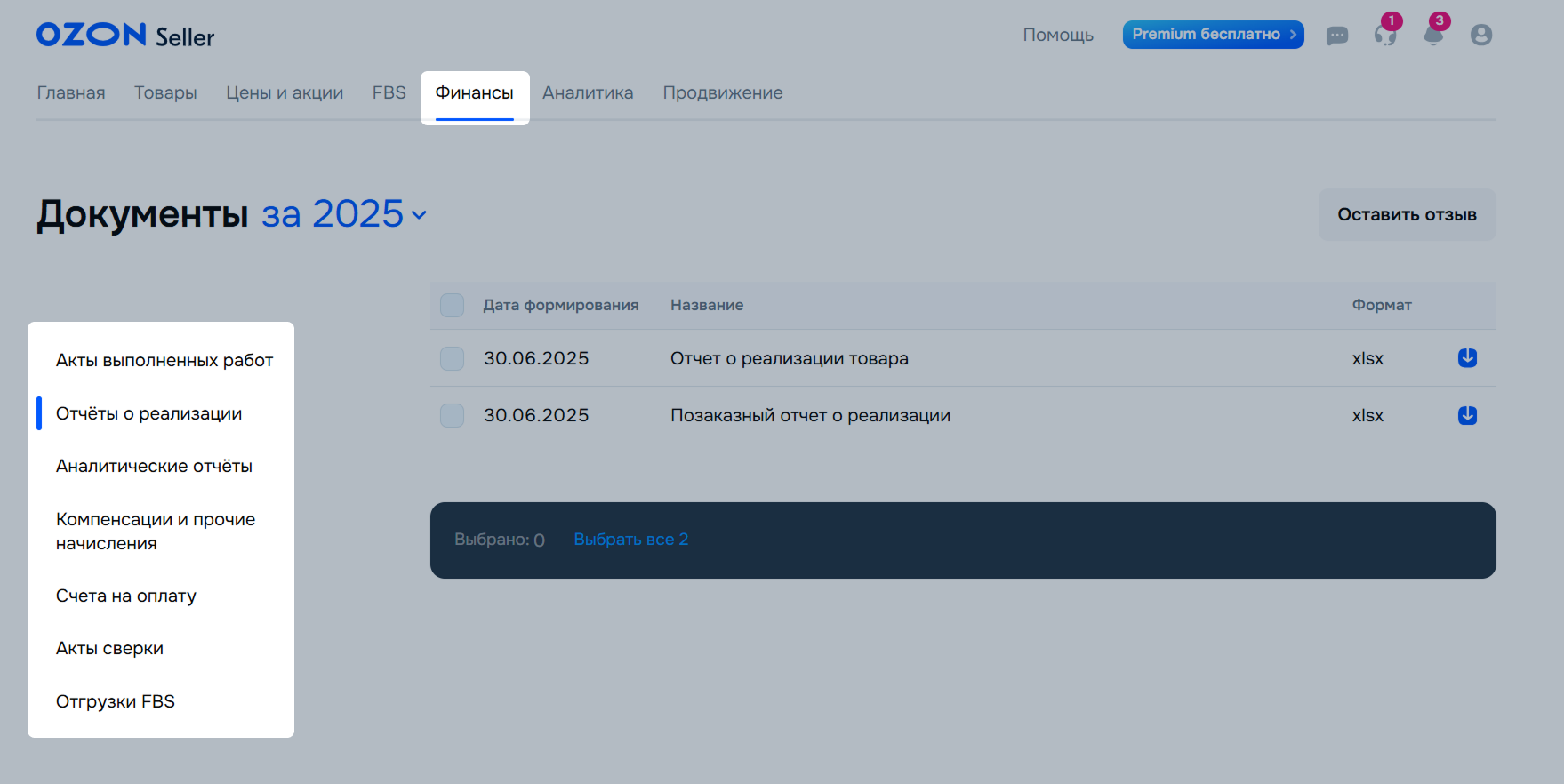Screen dimensions: 1564x784
Task: Open notifications bell with badge 3
Action: (x=1433, y=36)
